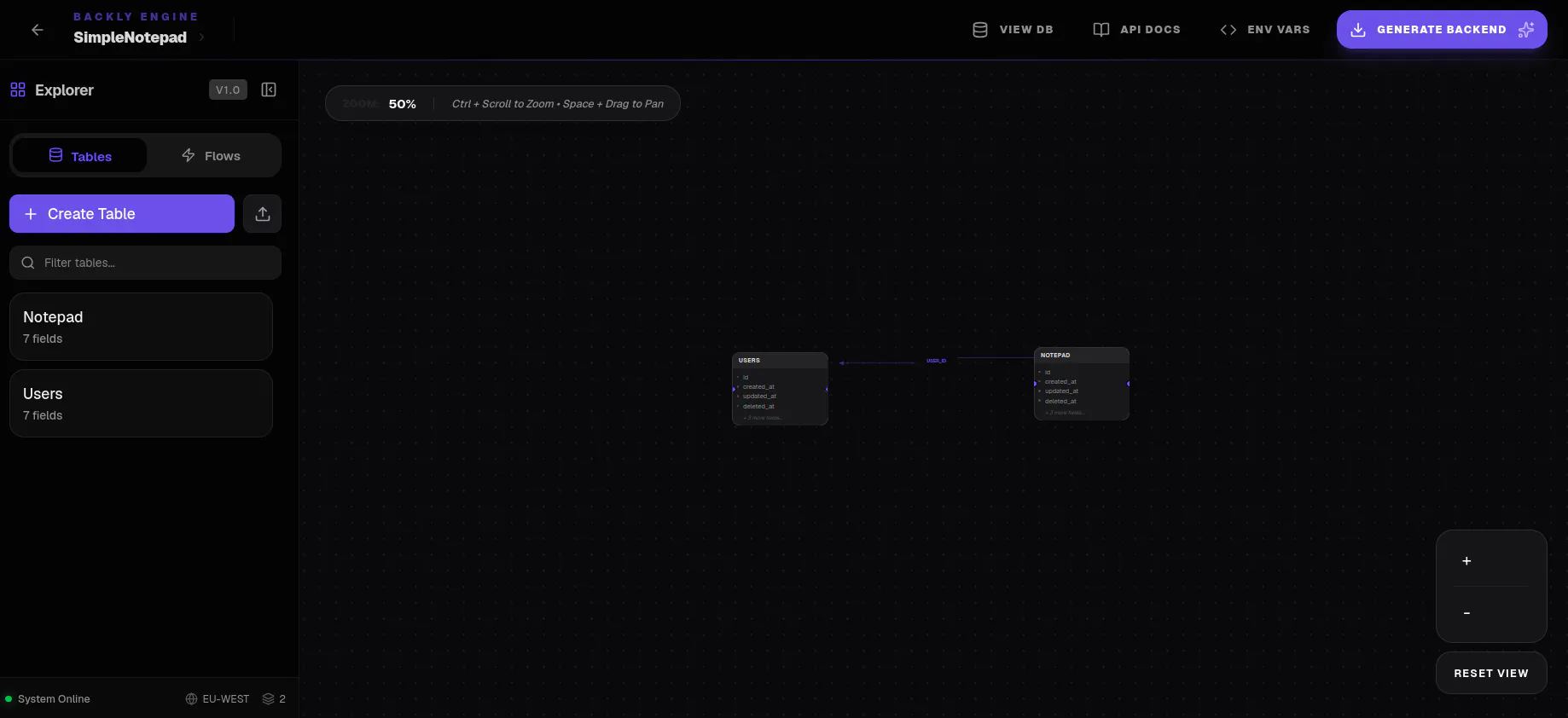Click id field in NOTEPAD node
The width and height of the screenshot is (1568, 718).
pos(1048,373)
